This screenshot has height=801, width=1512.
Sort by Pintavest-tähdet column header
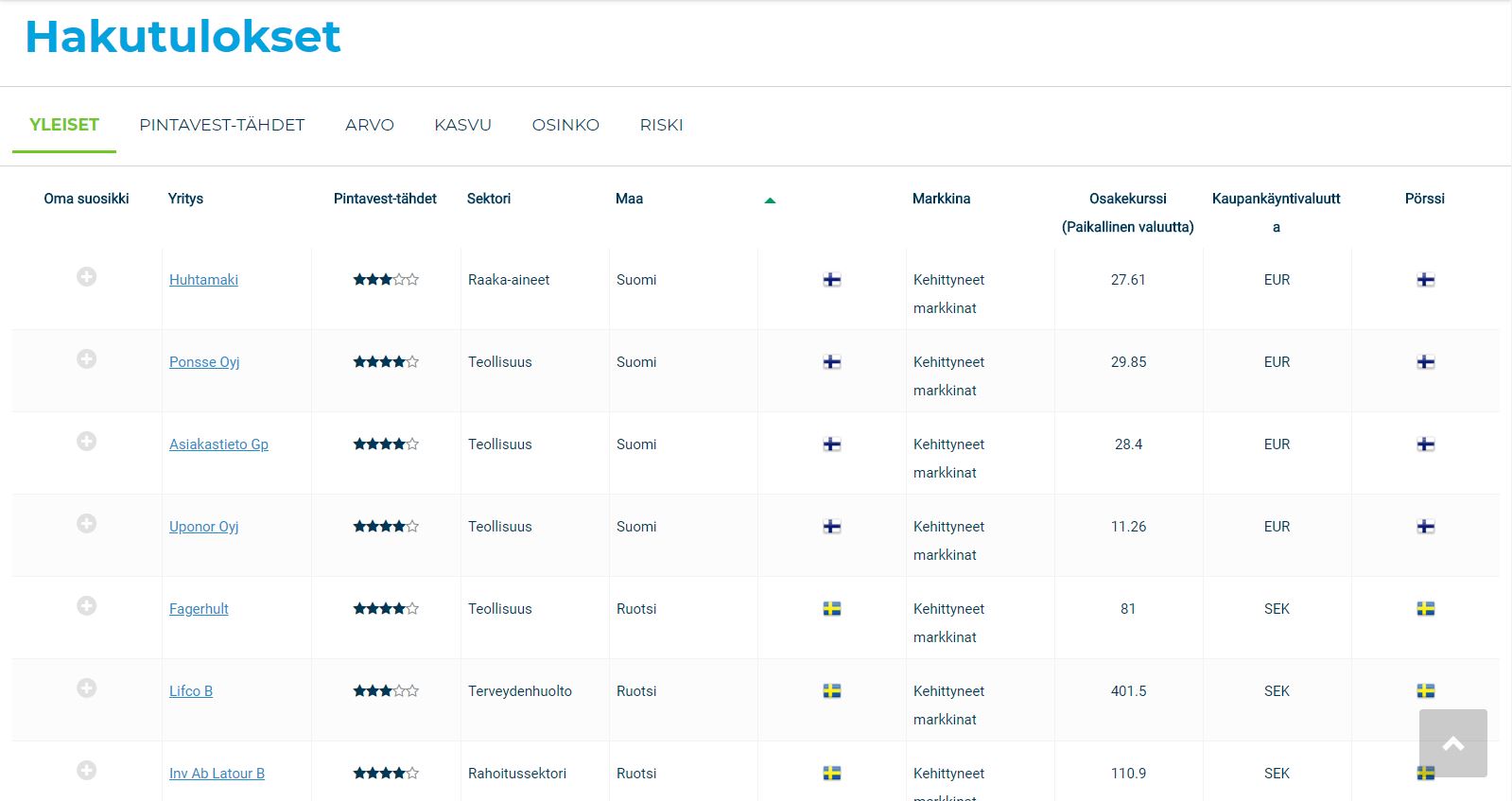pos(385,199)
